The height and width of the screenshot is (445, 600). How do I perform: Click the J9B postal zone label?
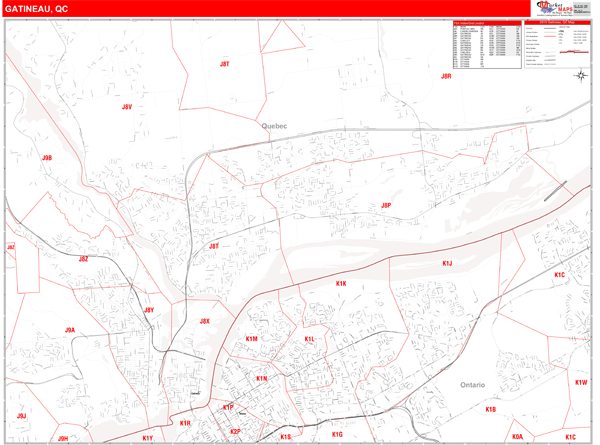(x=47, y=158)
